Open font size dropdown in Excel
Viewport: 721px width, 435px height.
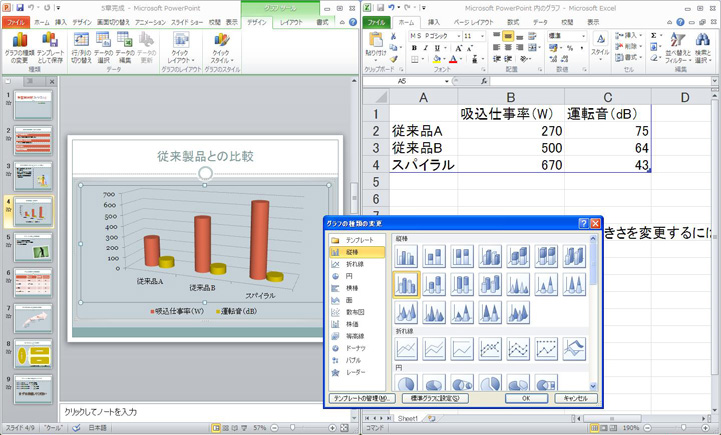point(482,36)
